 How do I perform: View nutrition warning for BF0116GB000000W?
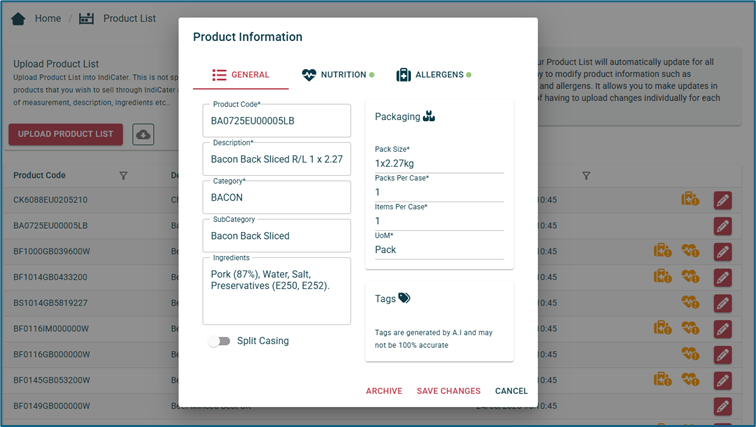[690, 353]
